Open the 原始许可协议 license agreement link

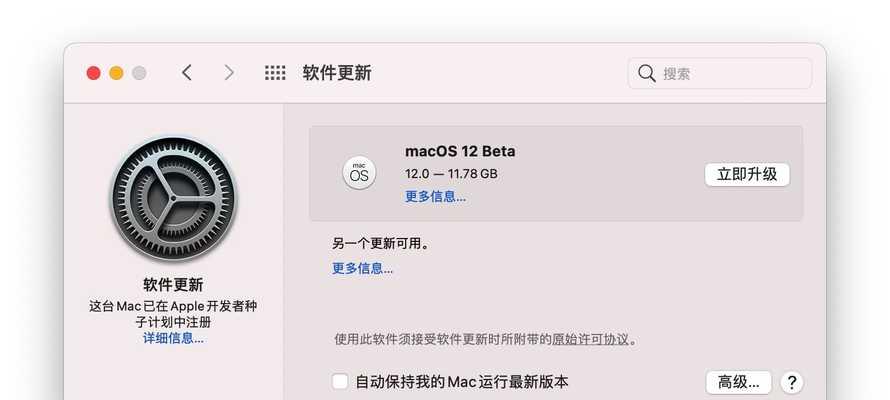[x=590, y=339]
